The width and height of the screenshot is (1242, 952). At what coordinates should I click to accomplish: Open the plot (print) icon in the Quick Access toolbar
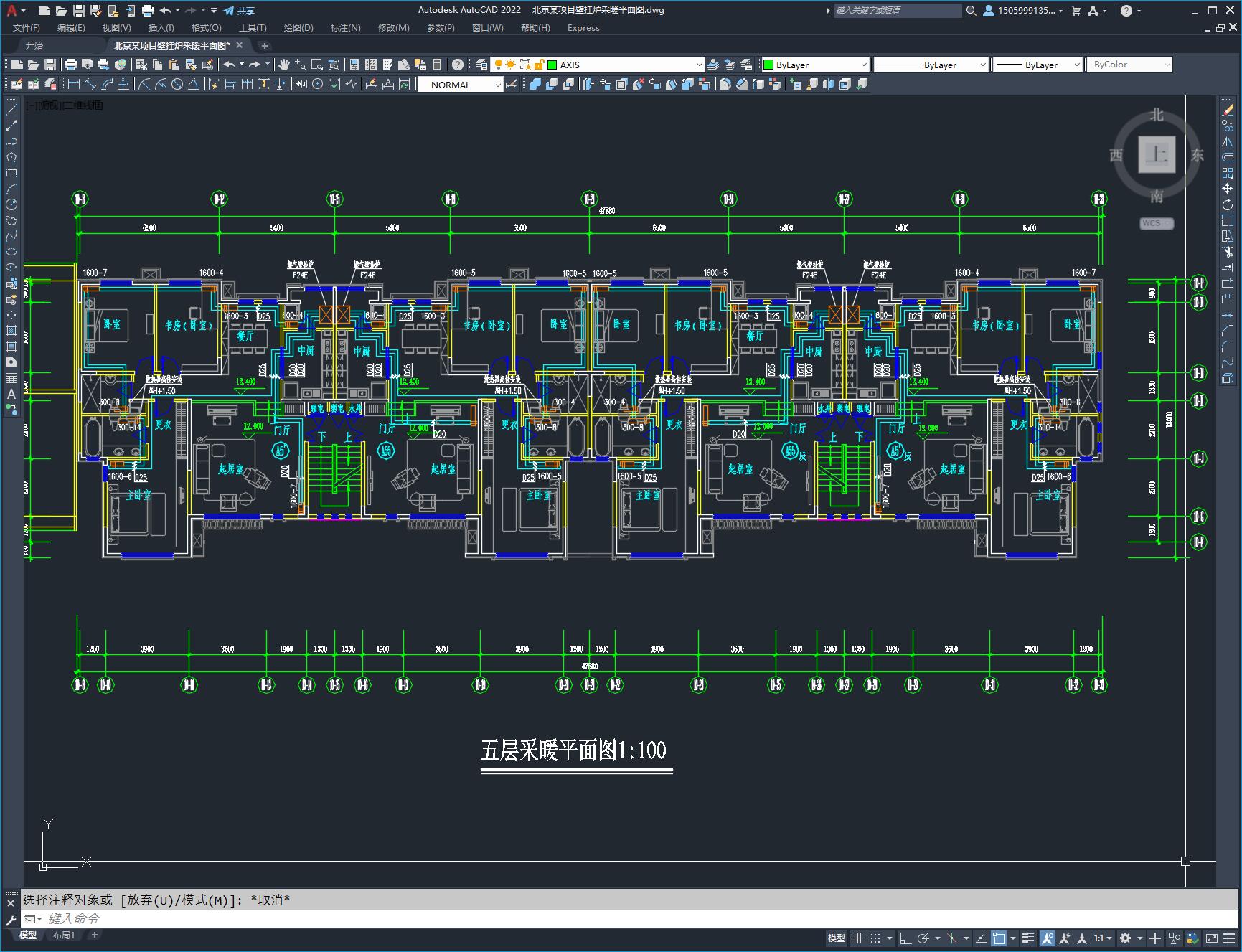147,11
